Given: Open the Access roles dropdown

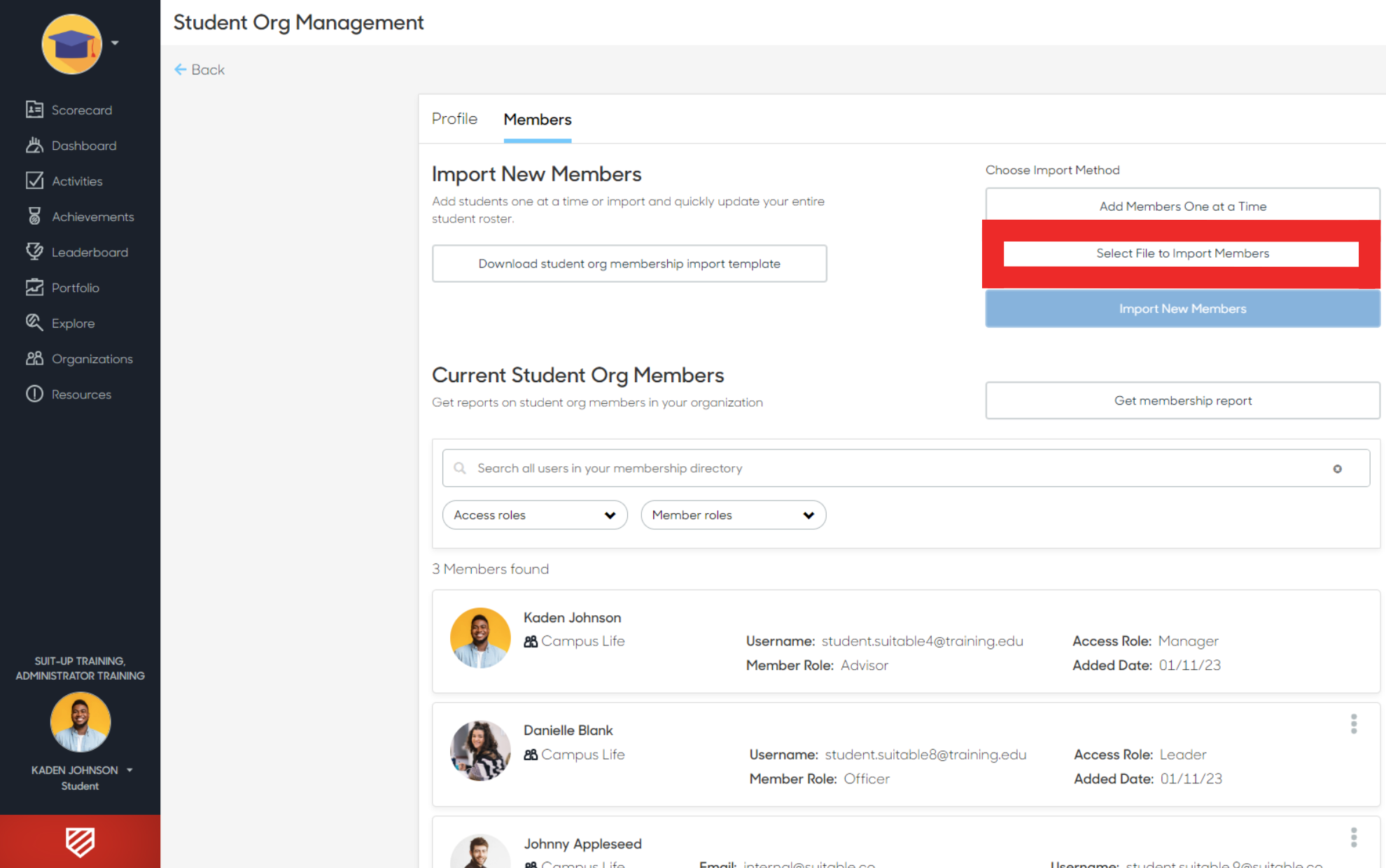Looking at the screenshot, I should [535, 515].
